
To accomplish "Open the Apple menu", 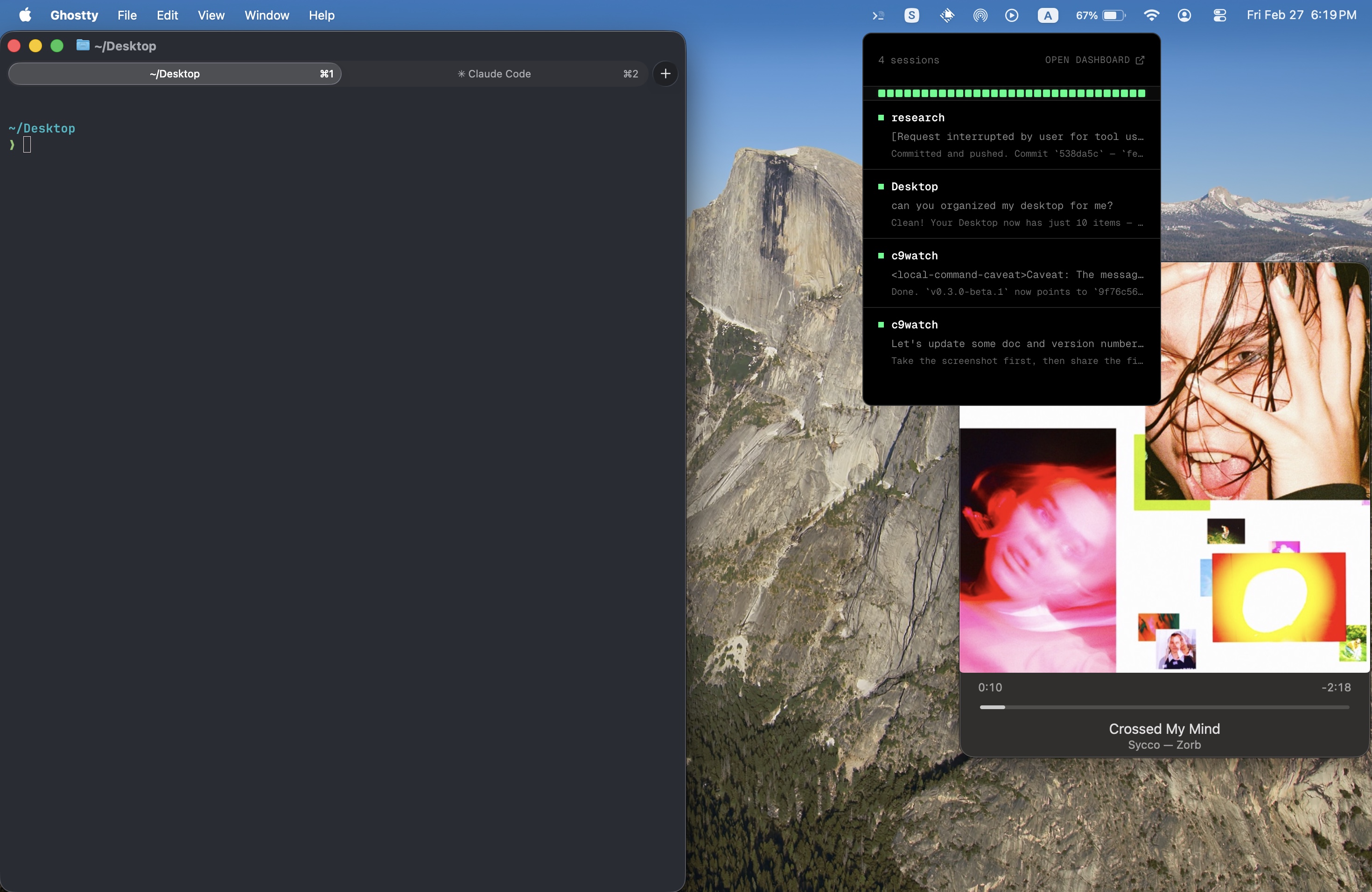I will tap(25, 15).
